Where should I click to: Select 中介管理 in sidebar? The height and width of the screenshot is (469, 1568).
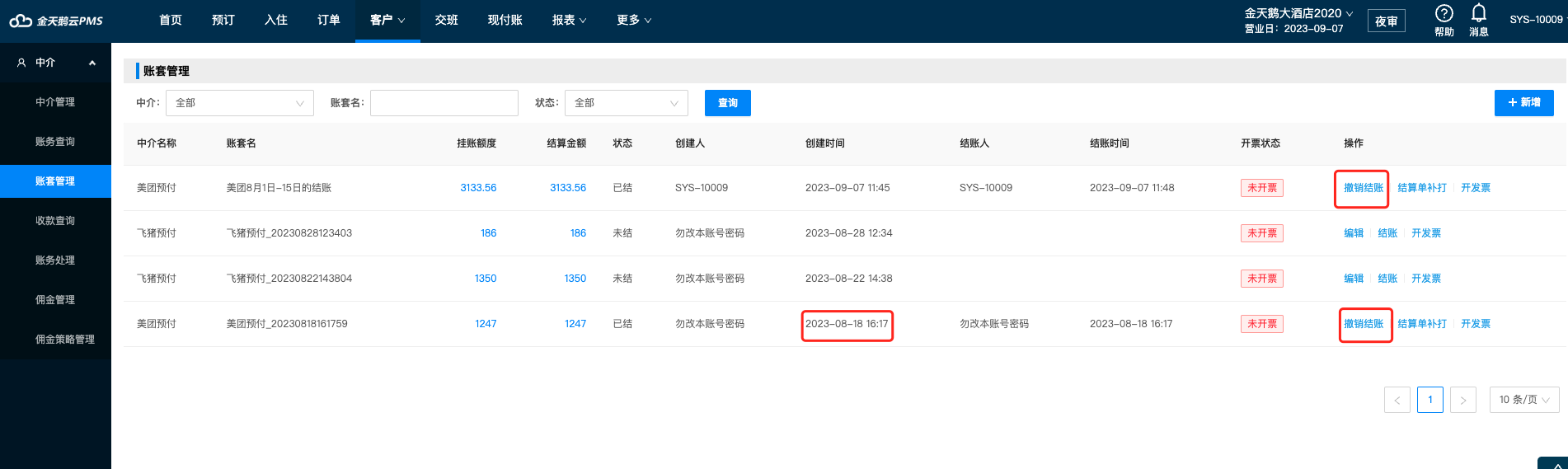55,102
